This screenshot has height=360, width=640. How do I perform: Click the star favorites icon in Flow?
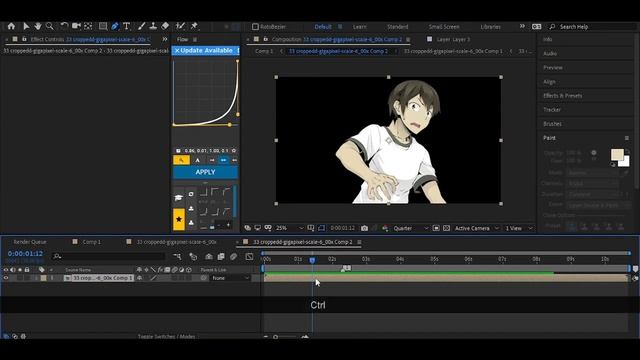[179, 219]
